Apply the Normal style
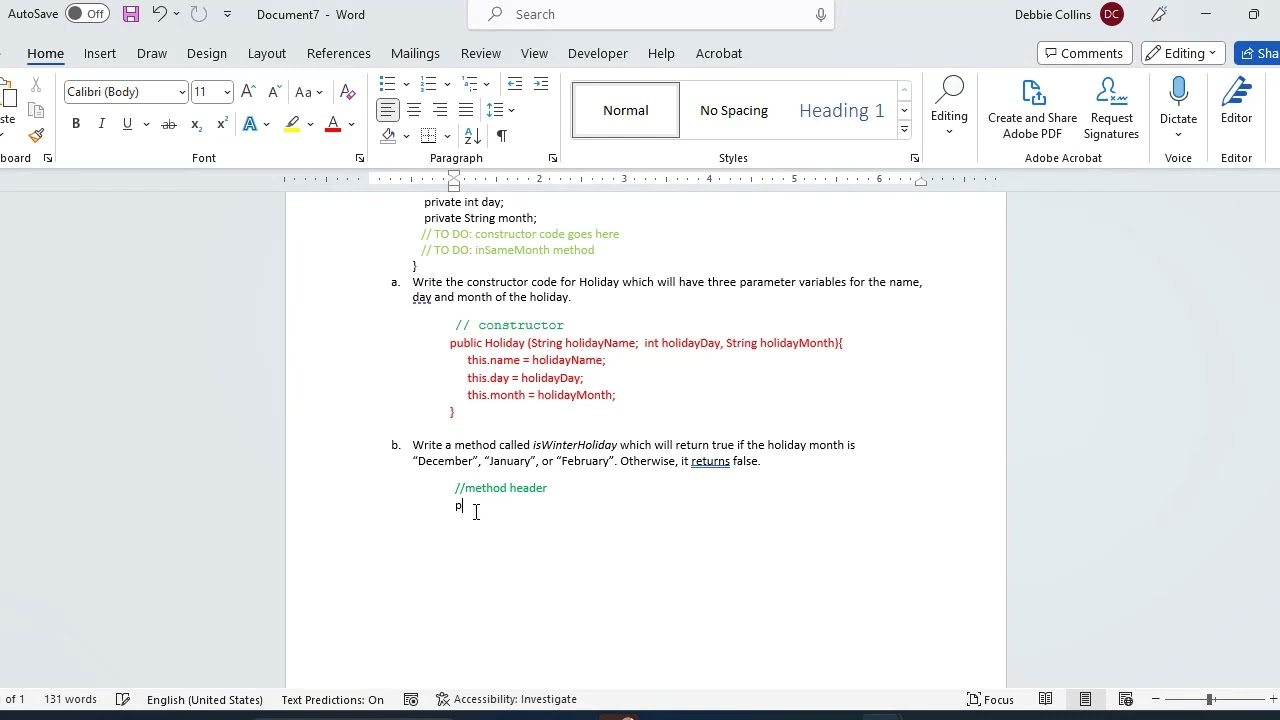 click(x=626, y=110)
